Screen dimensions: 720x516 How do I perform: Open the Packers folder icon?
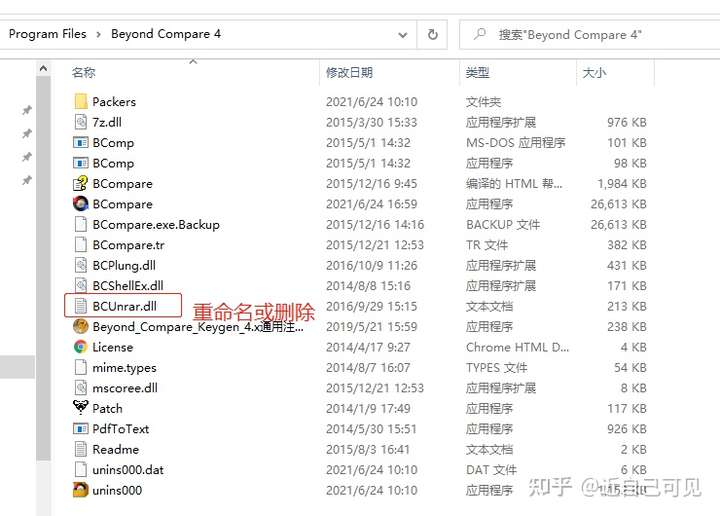[80, 101]
